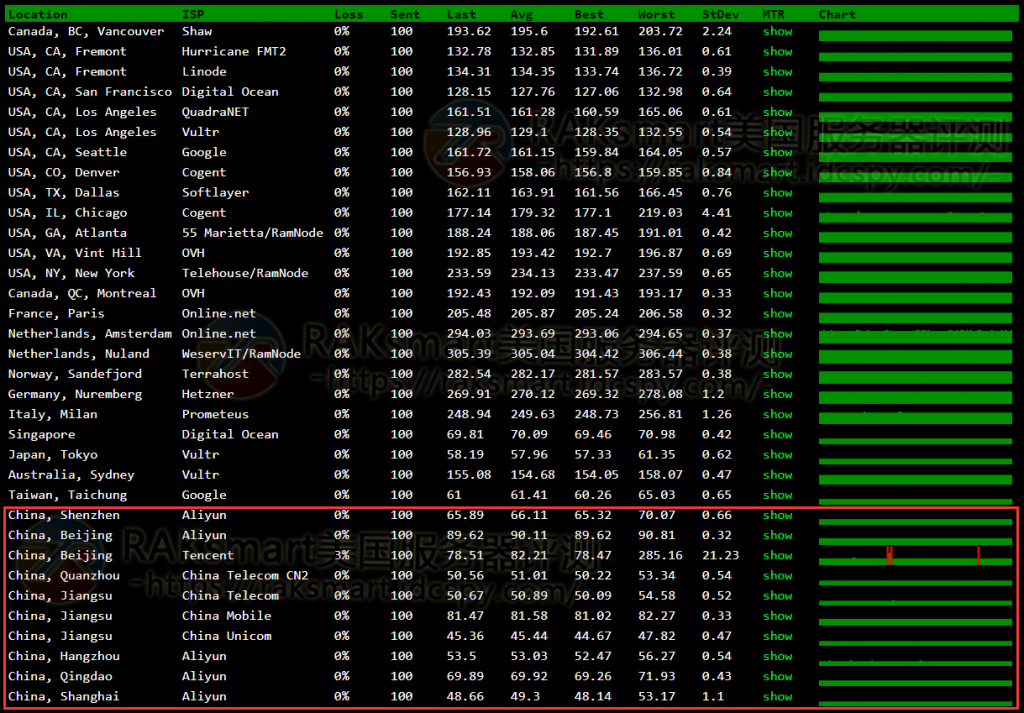
Task: Show MTR for Los Angeles Vultr row
Action: [777, 132]
